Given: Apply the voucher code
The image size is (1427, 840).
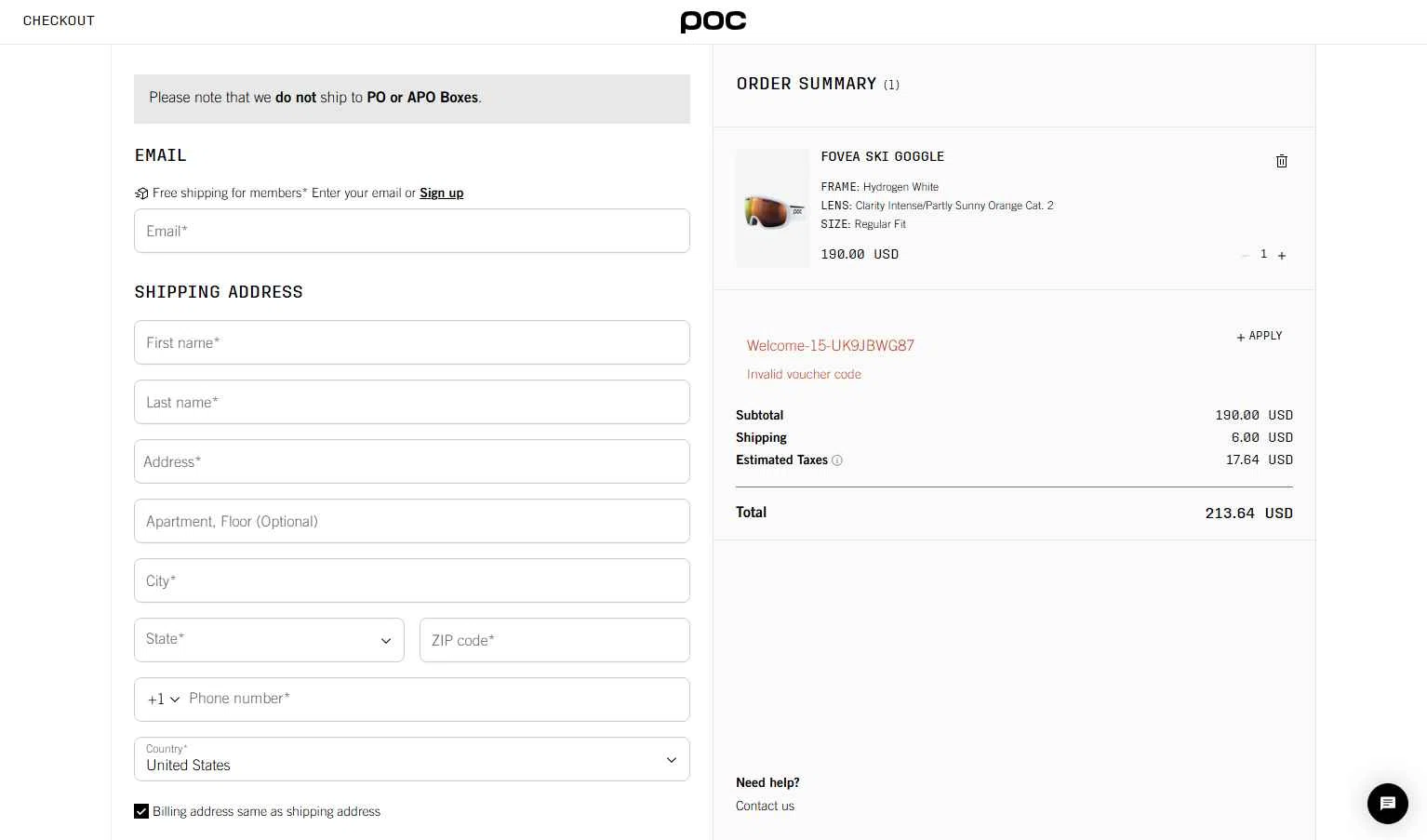Looking at the screenshot, I should point(1259,336).
